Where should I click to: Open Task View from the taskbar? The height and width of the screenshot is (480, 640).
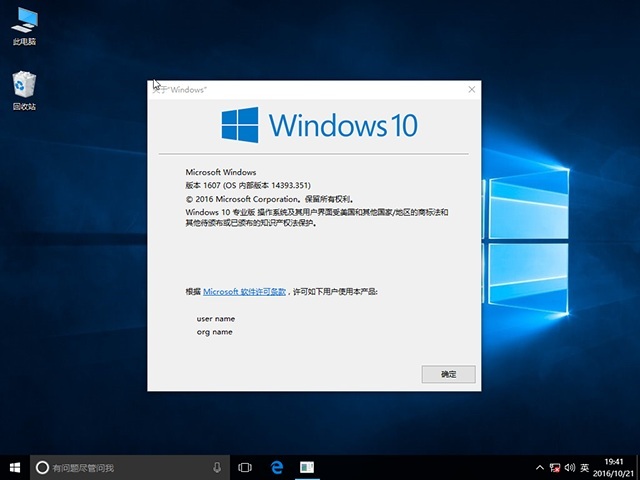pos(245,467)
